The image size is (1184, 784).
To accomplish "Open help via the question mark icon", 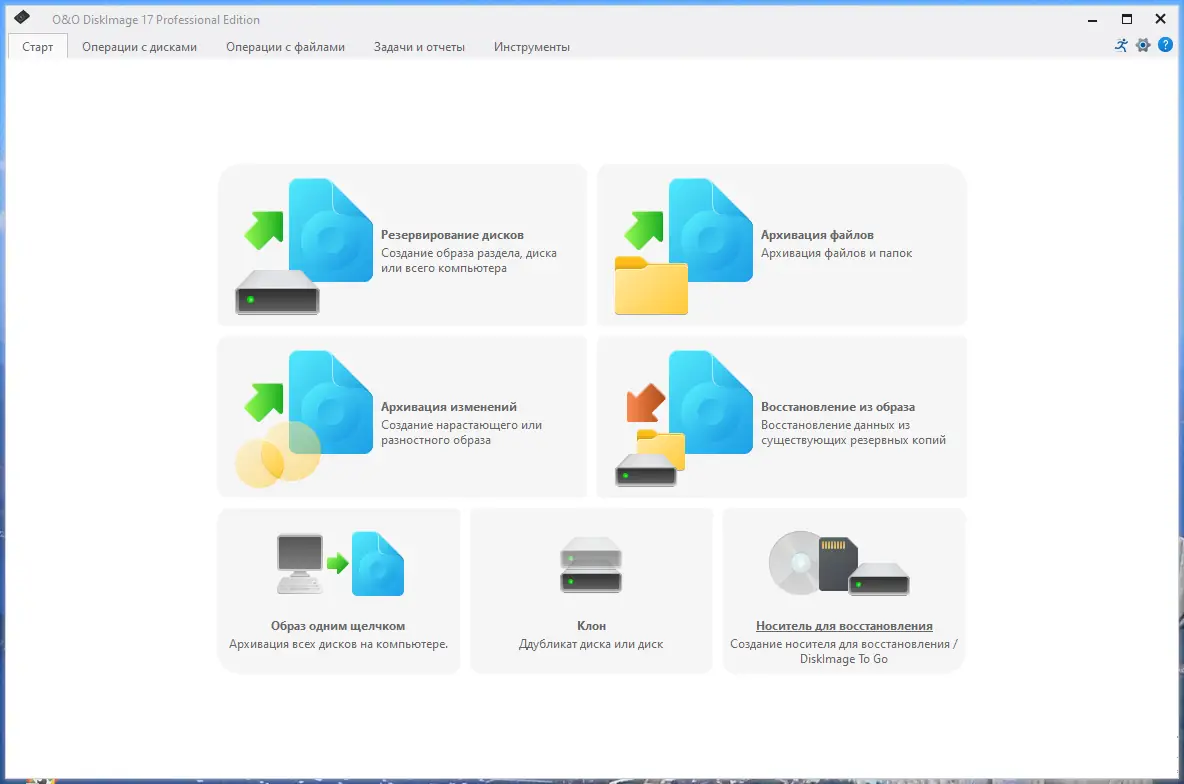I will pyautogui.click(x=1163, y=45).
